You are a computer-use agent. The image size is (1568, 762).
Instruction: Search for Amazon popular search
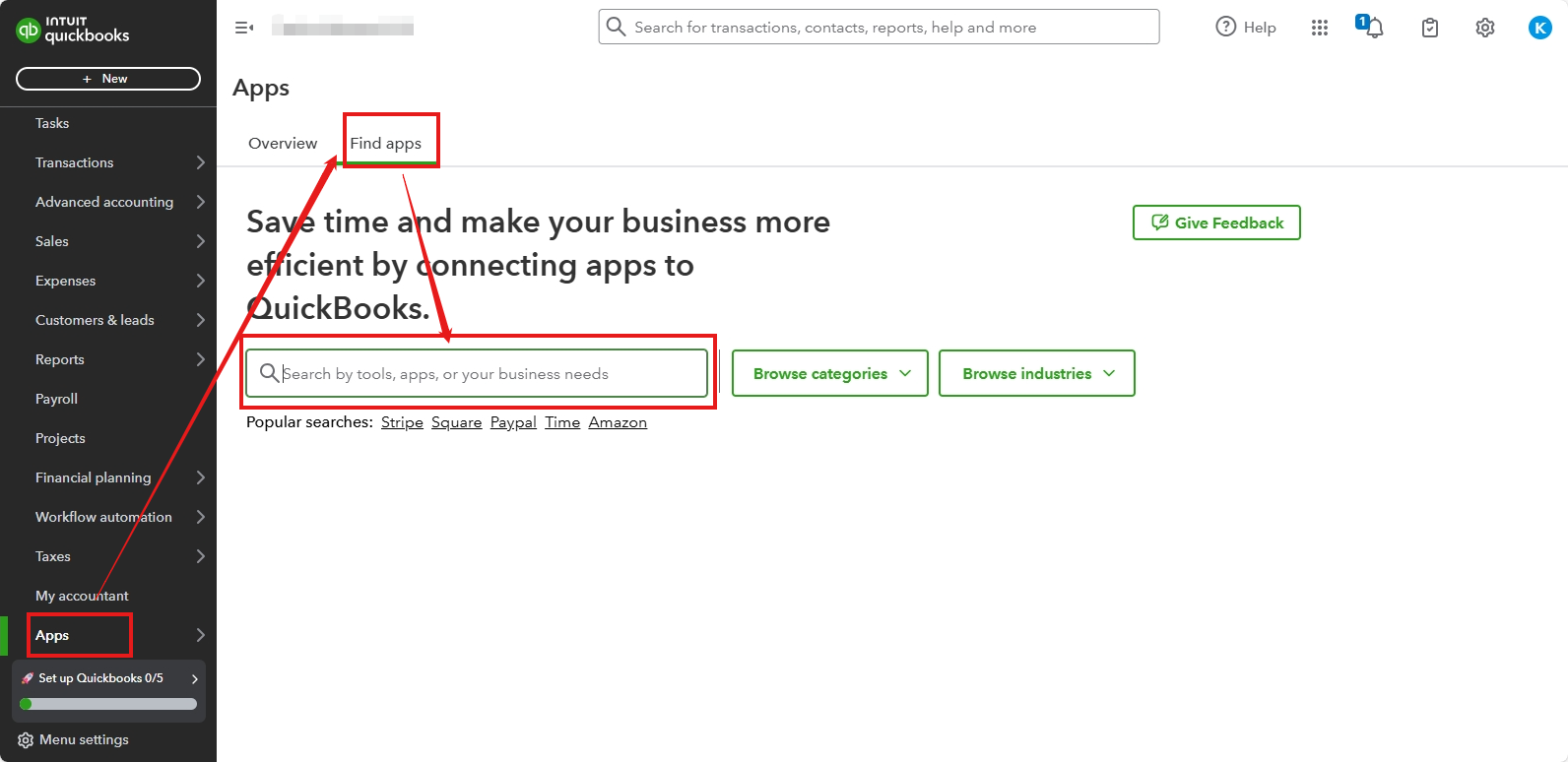point(618,422)
